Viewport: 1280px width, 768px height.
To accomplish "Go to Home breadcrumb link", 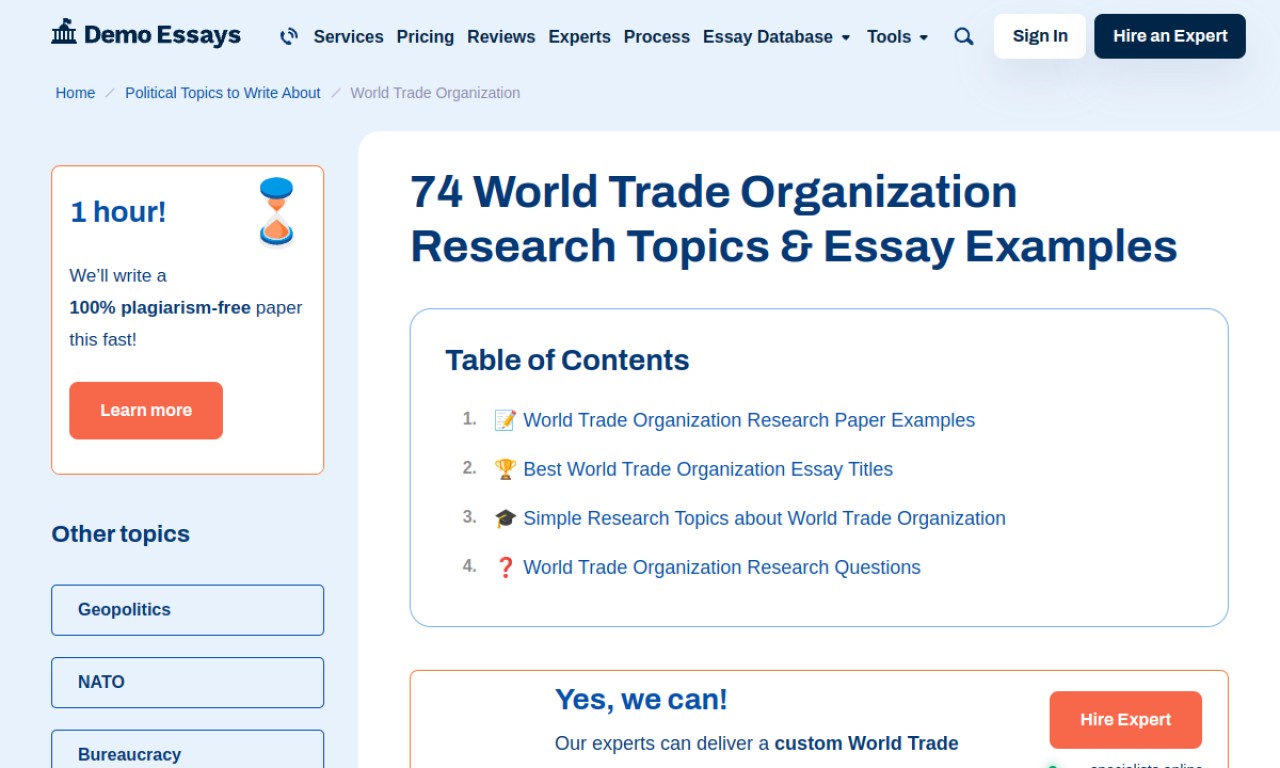I will tap(75, 93).
